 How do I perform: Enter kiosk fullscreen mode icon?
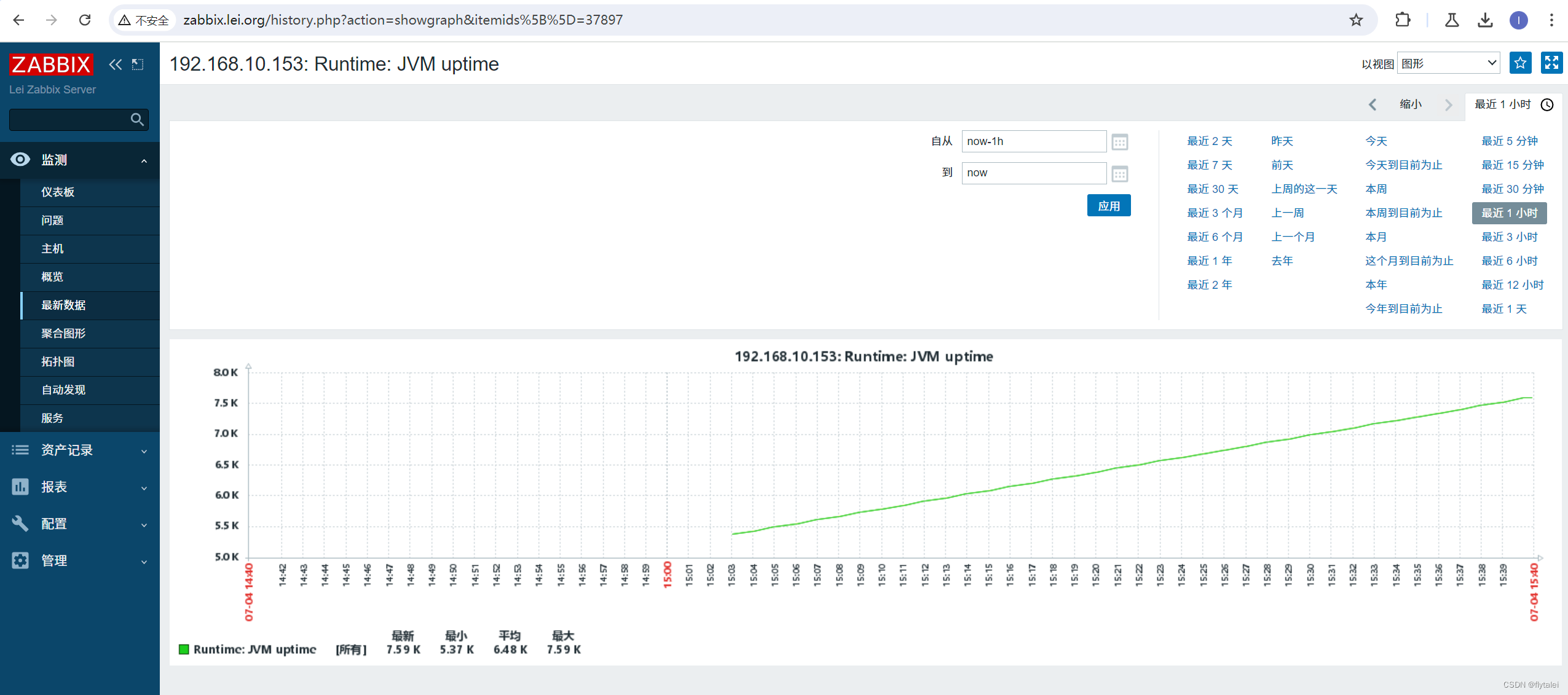(1551, 63)
